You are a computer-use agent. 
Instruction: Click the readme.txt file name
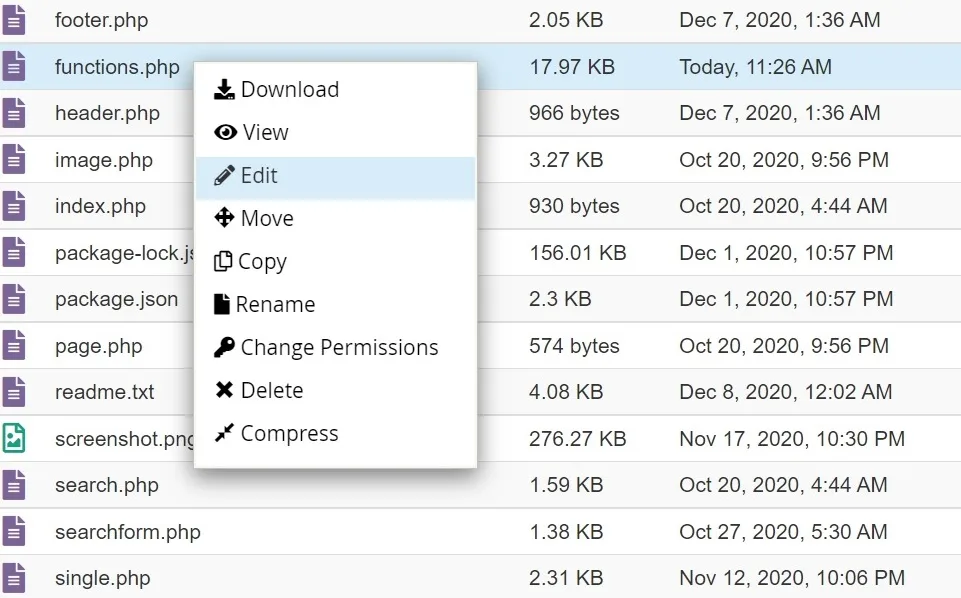coord(105,392)
